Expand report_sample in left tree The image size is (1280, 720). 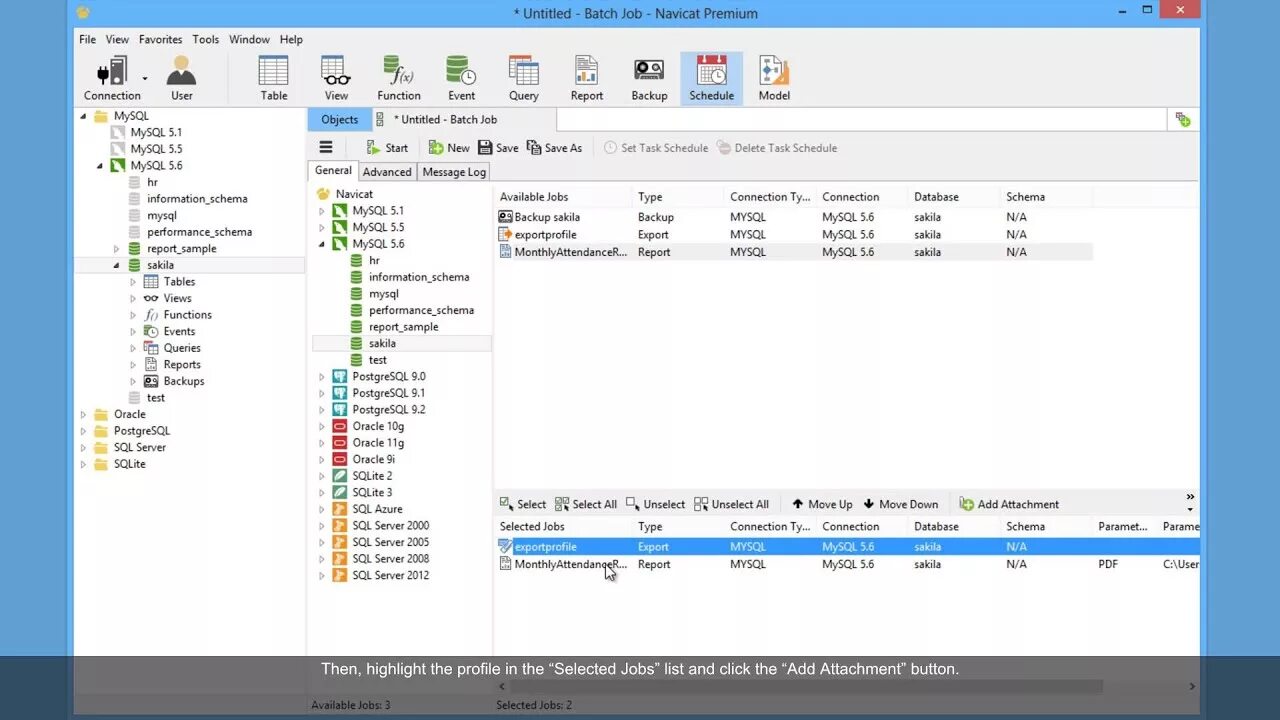[116, 249]
